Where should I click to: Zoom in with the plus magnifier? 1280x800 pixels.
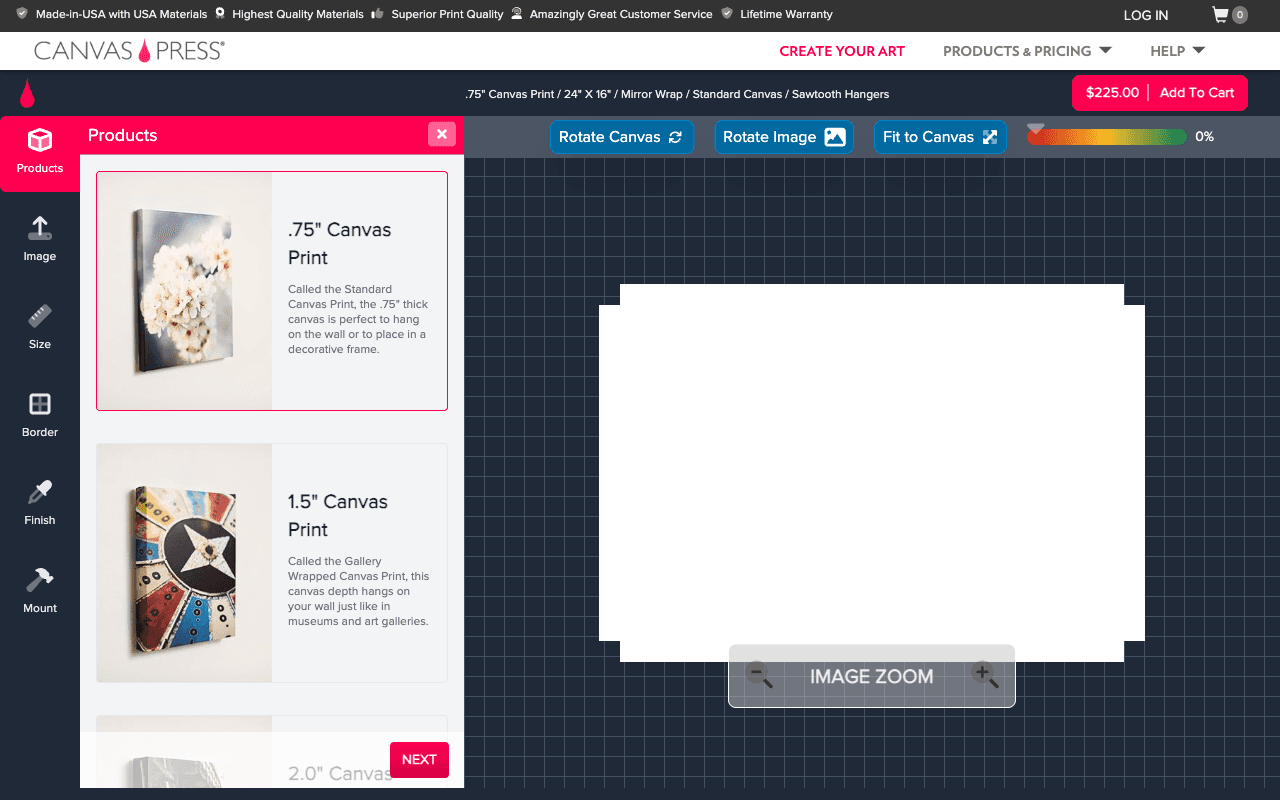point(985,676)
